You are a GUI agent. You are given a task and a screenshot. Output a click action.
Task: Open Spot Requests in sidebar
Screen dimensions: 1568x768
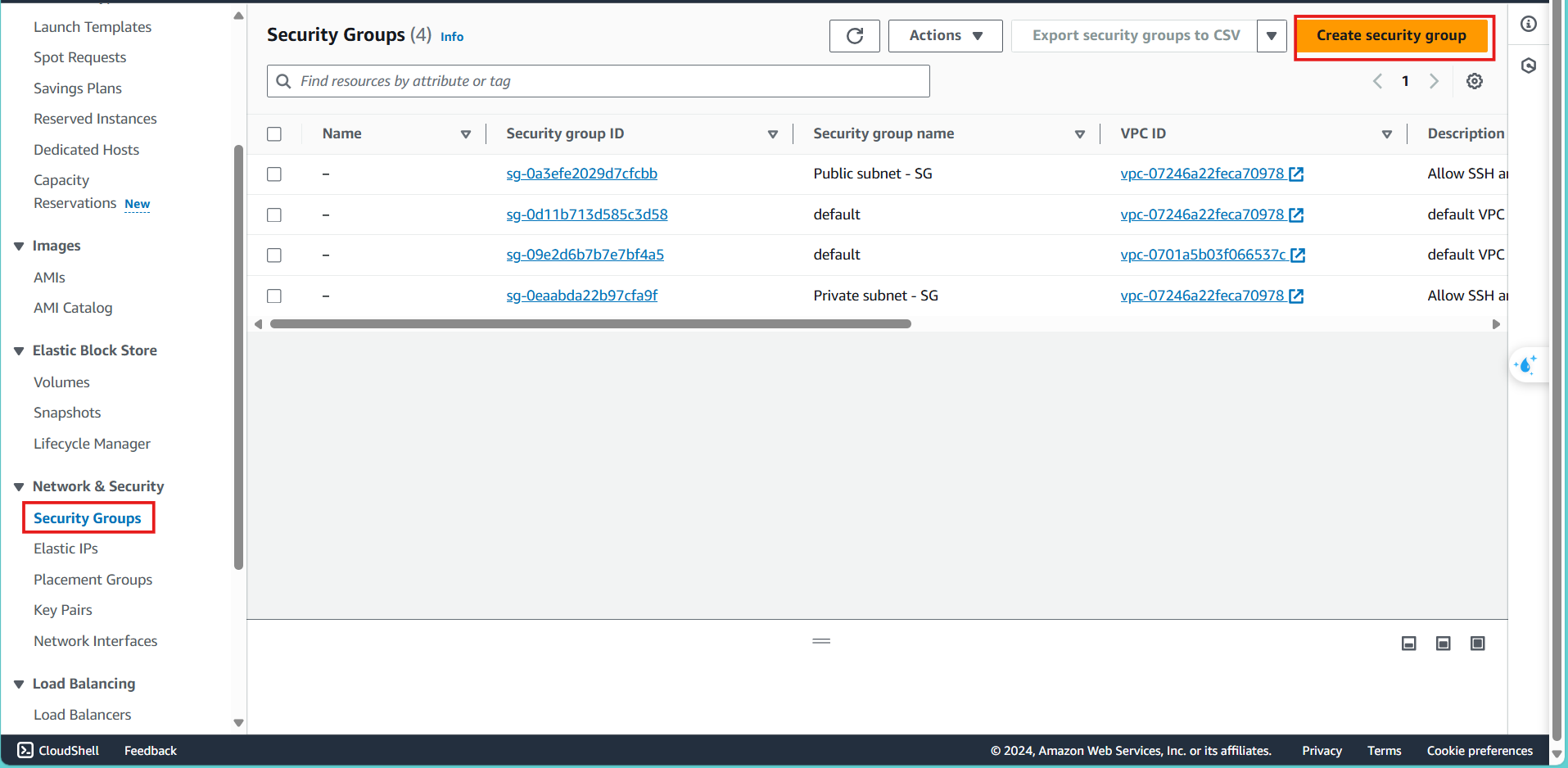(79, 57)
